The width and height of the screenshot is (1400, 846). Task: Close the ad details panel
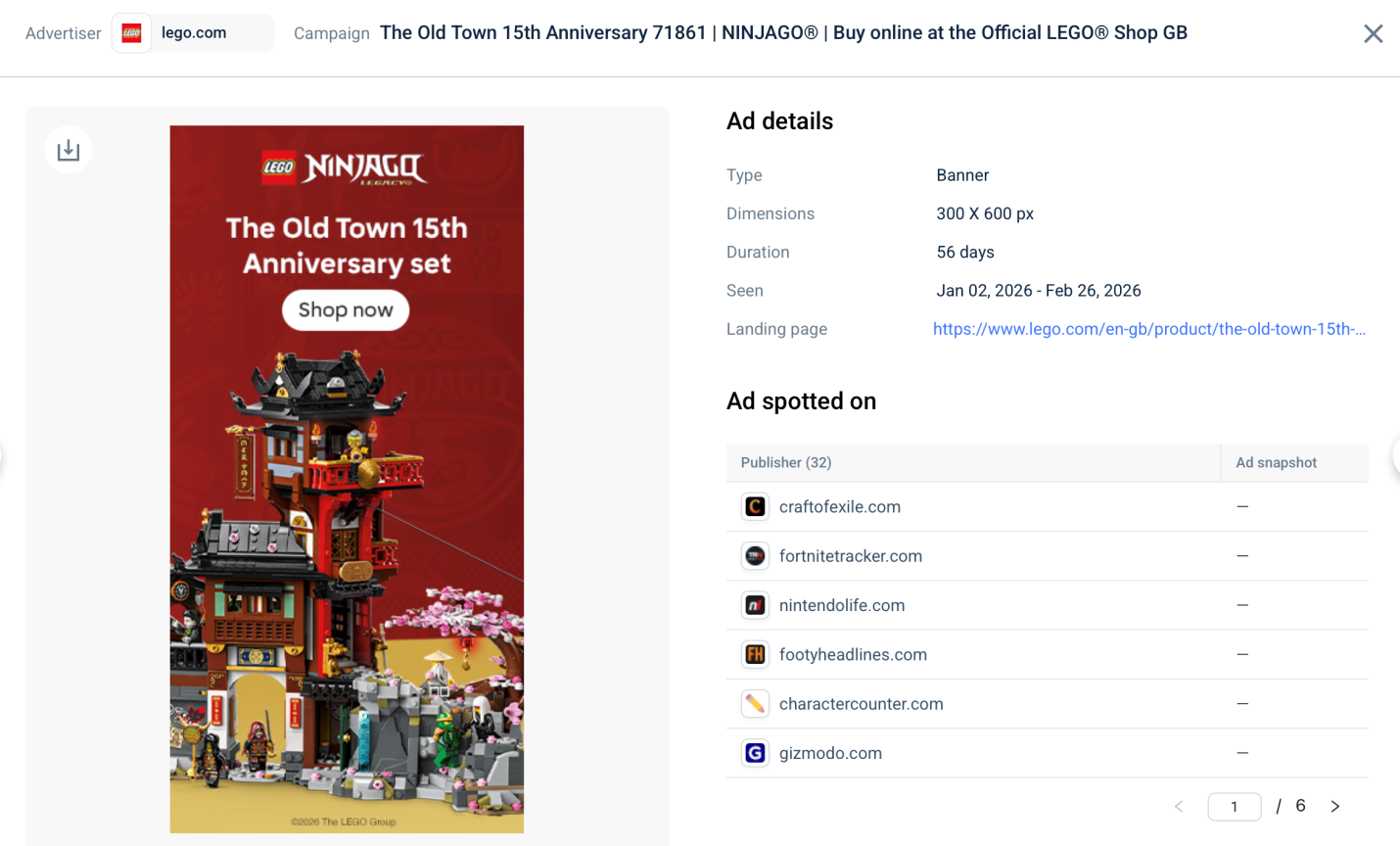[x=1374, y=34]
